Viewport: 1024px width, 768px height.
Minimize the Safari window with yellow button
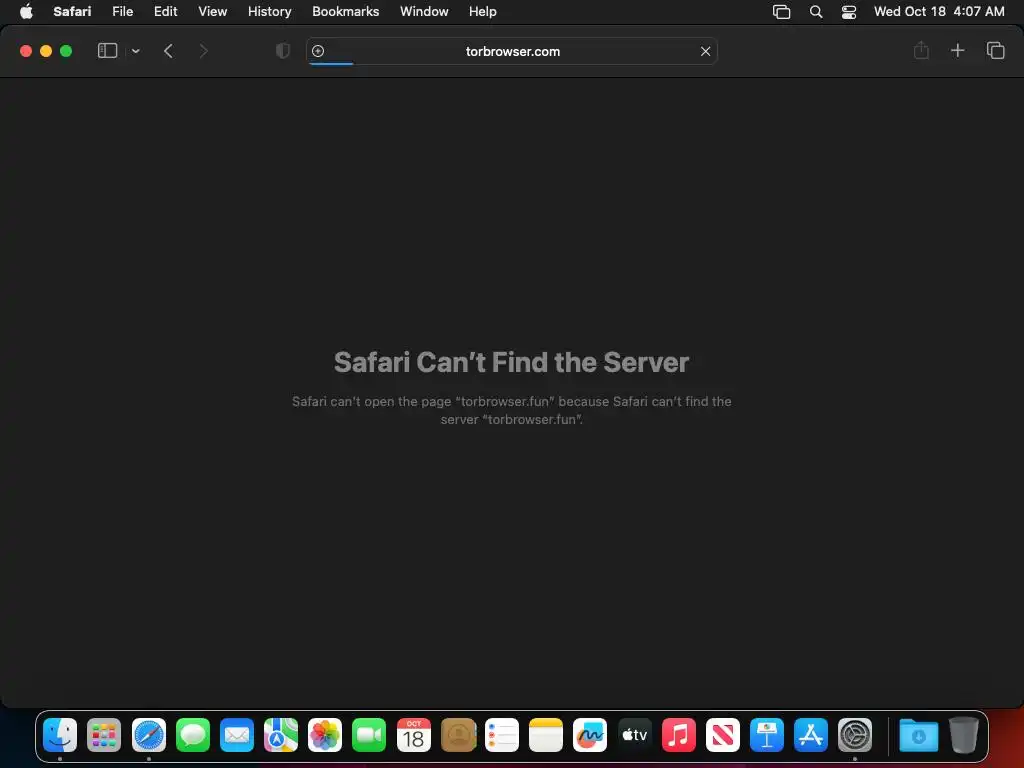46,51
